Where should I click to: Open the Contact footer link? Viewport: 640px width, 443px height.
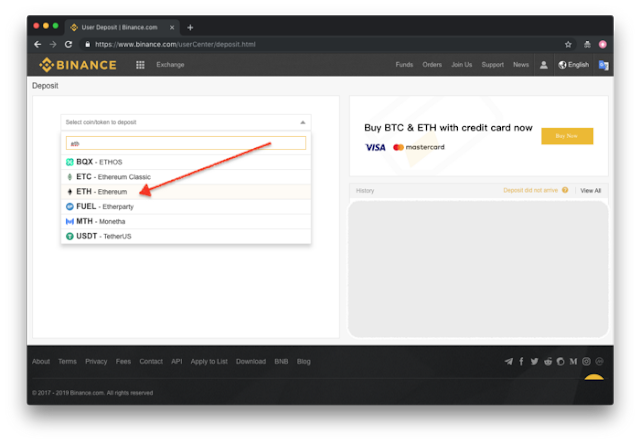tap(151, 362)
